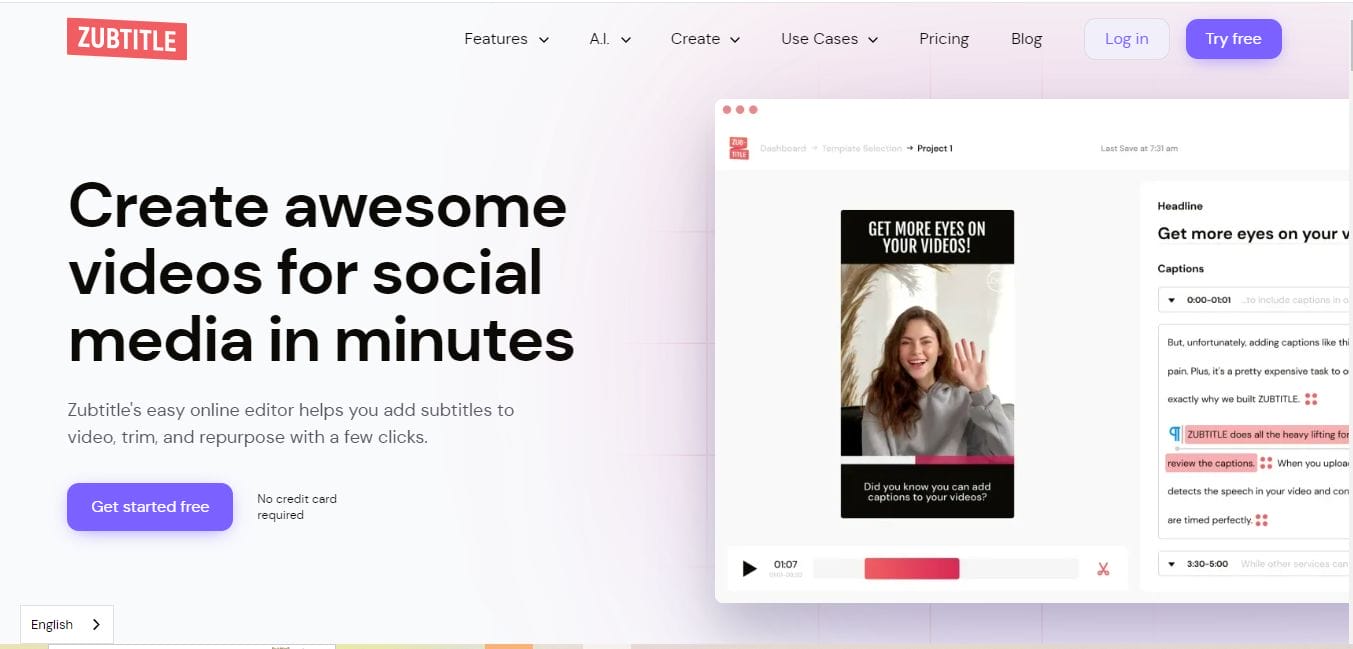Open the English language selector
Image resolution: width=1353 pixels, height=649 pixels.
coord(66,623)
